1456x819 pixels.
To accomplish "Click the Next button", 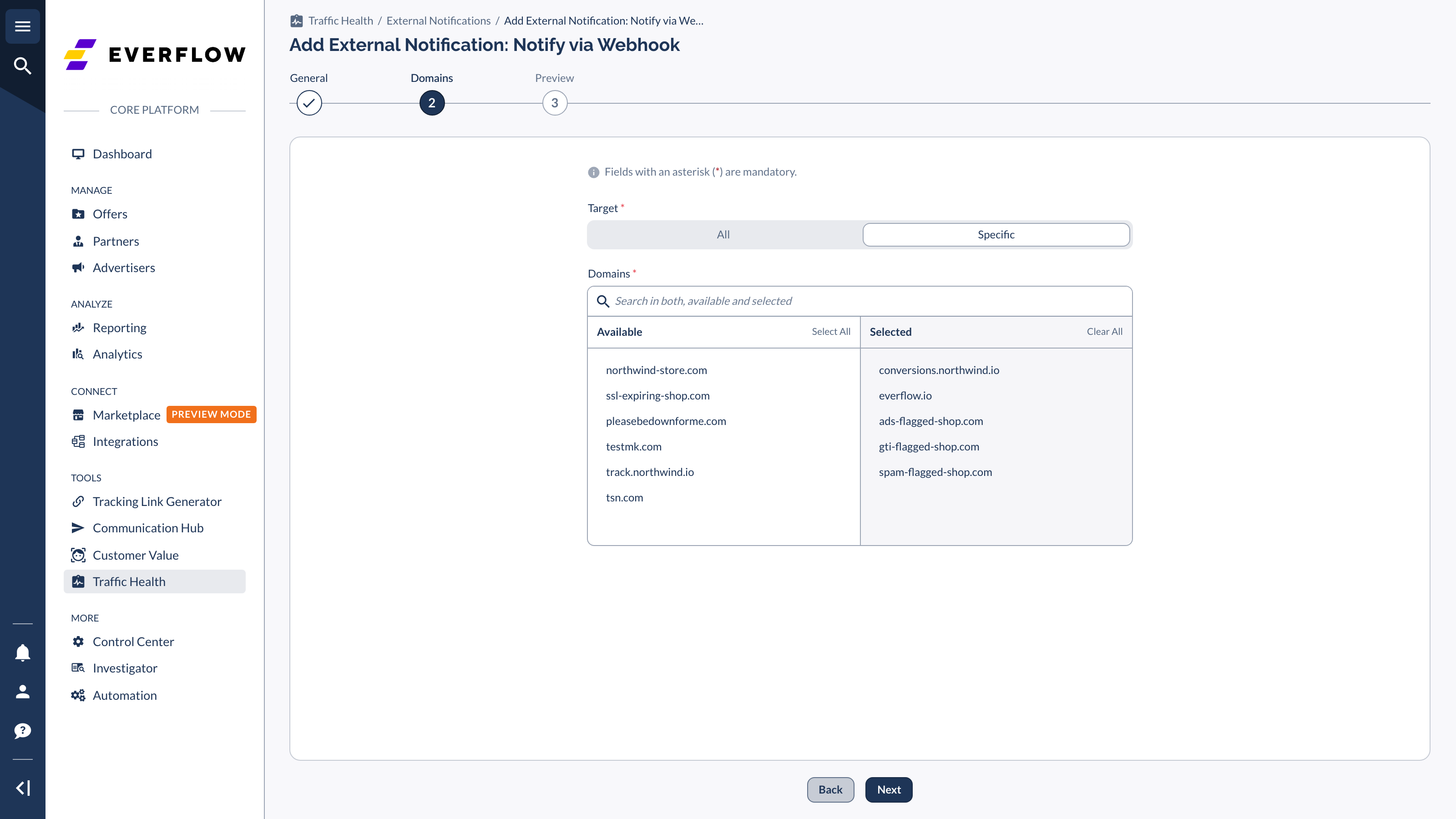I will [889, 789].
